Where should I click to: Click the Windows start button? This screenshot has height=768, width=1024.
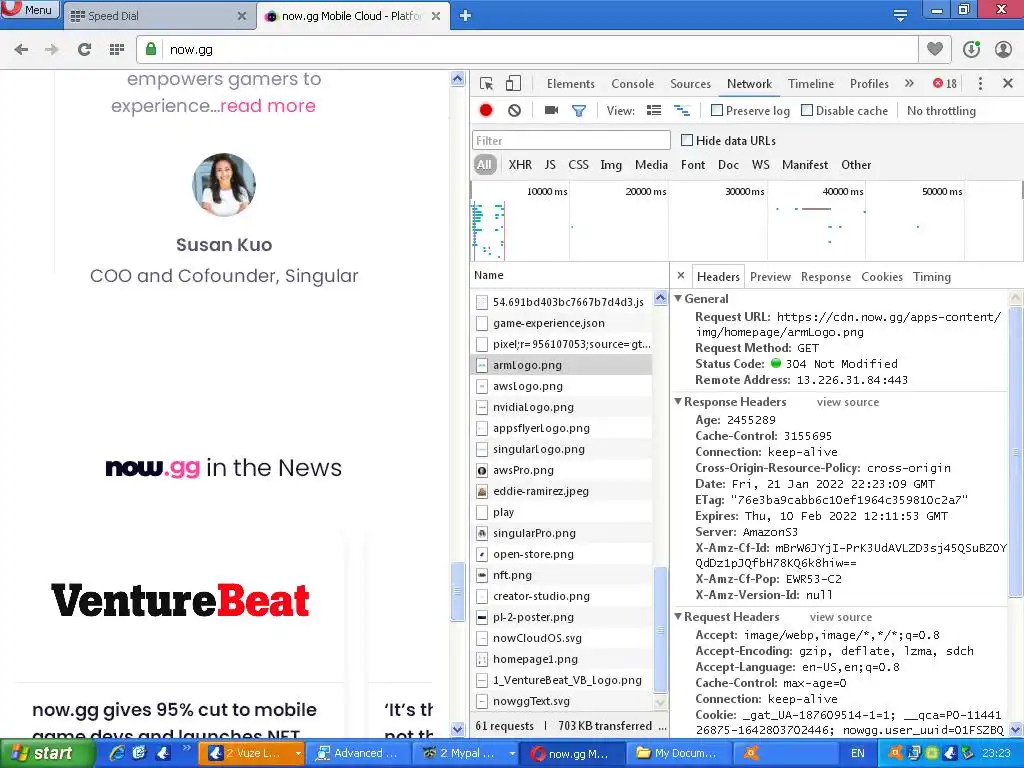click(46, 754)
